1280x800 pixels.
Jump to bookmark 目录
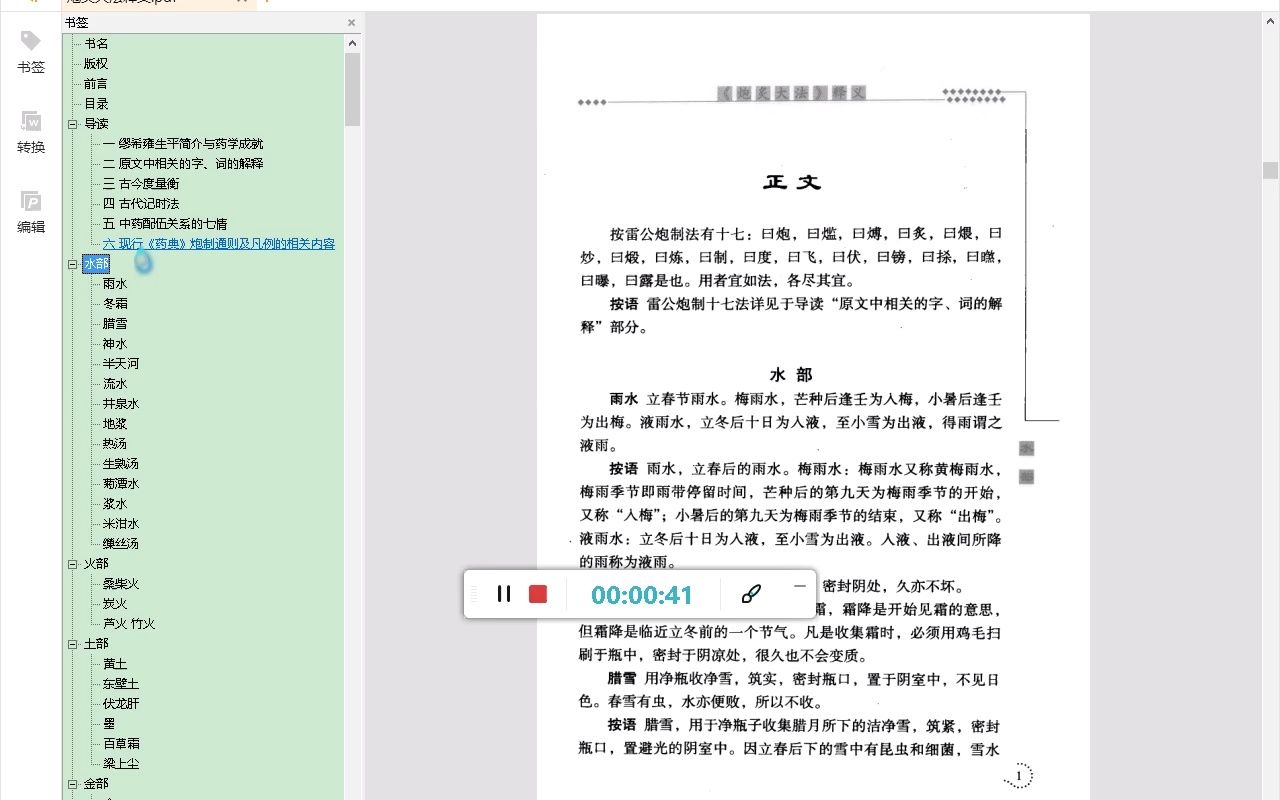pyautogui.click(x=96, y=103)
